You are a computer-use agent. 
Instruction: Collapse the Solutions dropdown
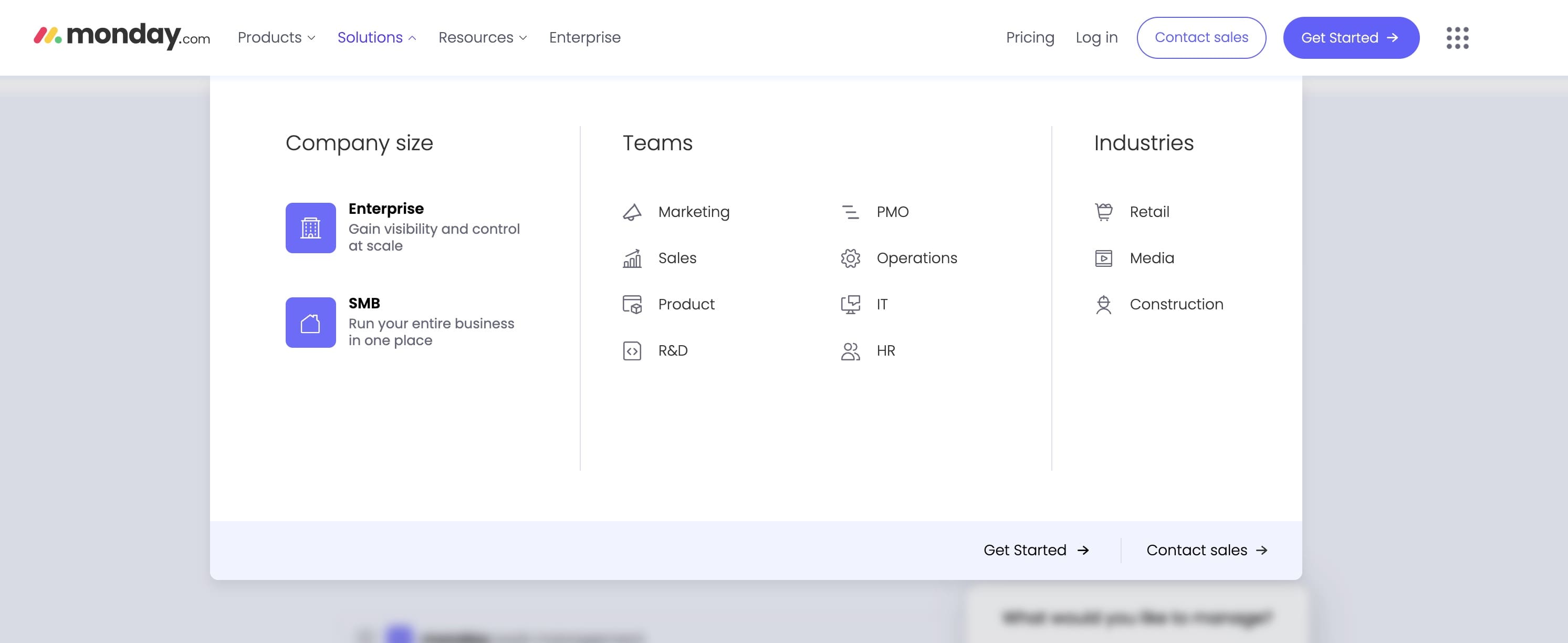(x=377, y=38)
